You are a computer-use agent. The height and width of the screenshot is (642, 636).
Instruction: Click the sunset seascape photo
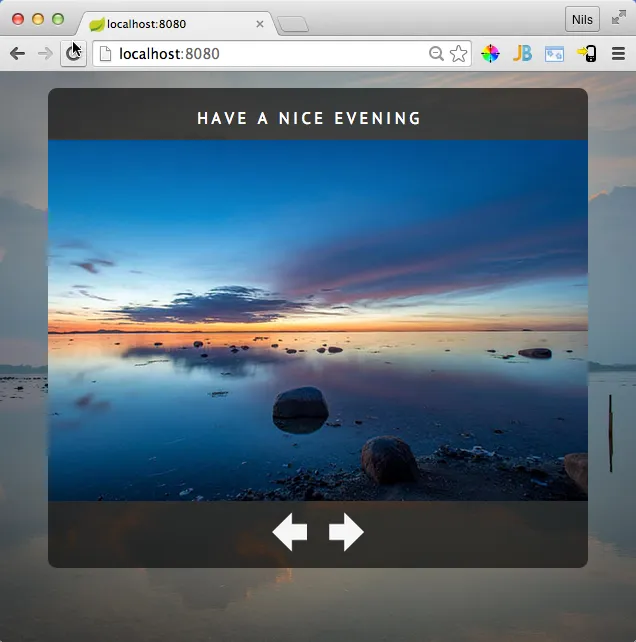tap(318, 320)
